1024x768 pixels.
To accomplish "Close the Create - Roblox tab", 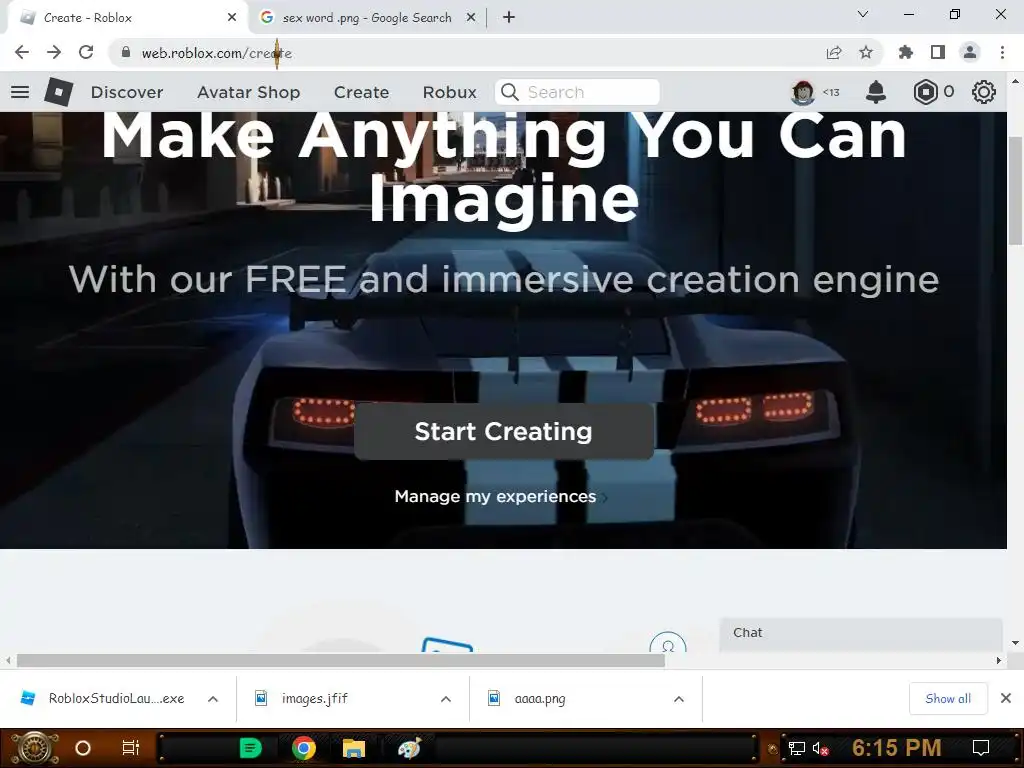I will [232, 18].
